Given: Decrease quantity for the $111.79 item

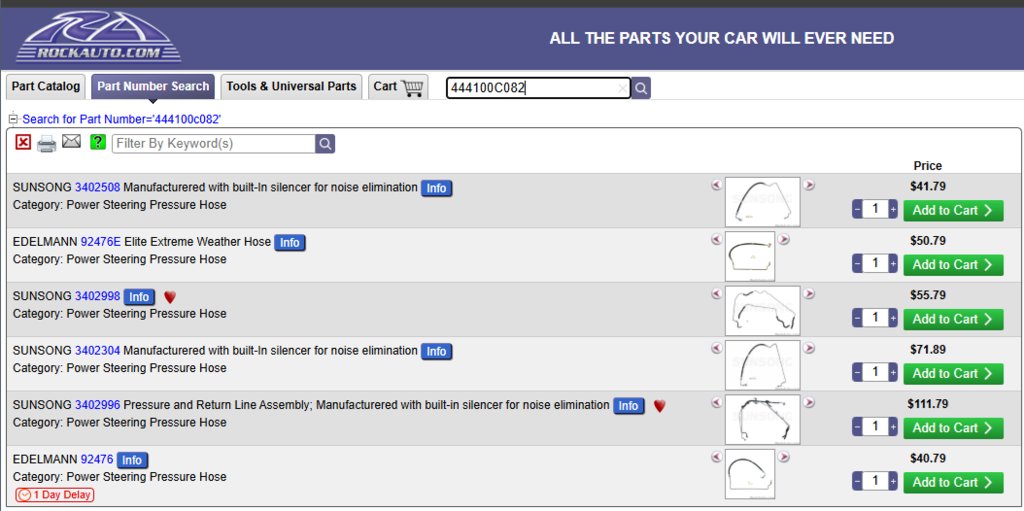Looking at the screenshot, I should tap(857, 427).
